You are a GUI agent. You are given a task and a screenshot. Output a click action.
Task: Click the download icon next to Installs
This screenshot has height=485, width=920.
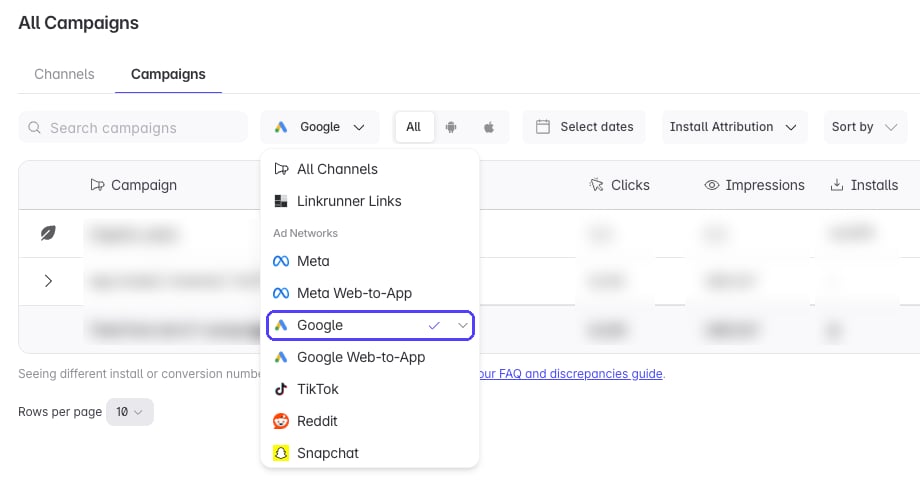[x=837, y=185]
